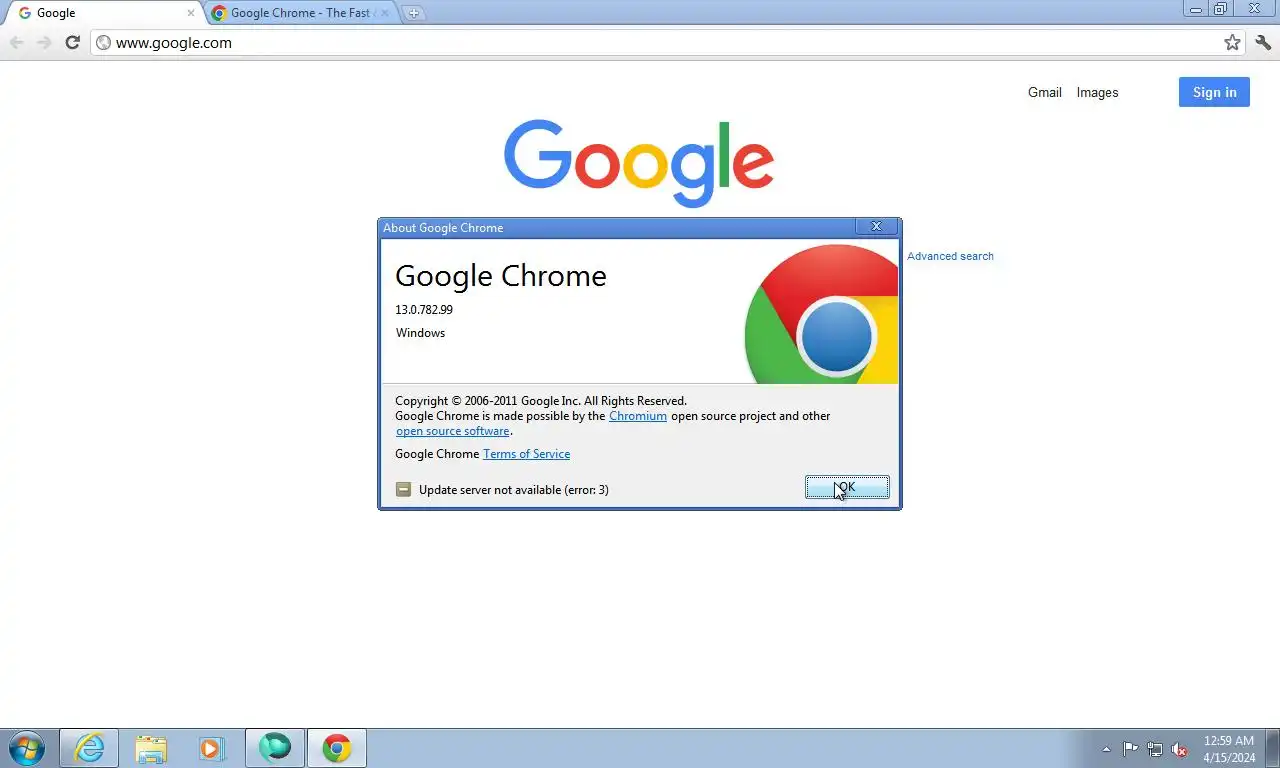Click the muted volume tray icon
1280x768 pixels.
(x=1179, y=749)
